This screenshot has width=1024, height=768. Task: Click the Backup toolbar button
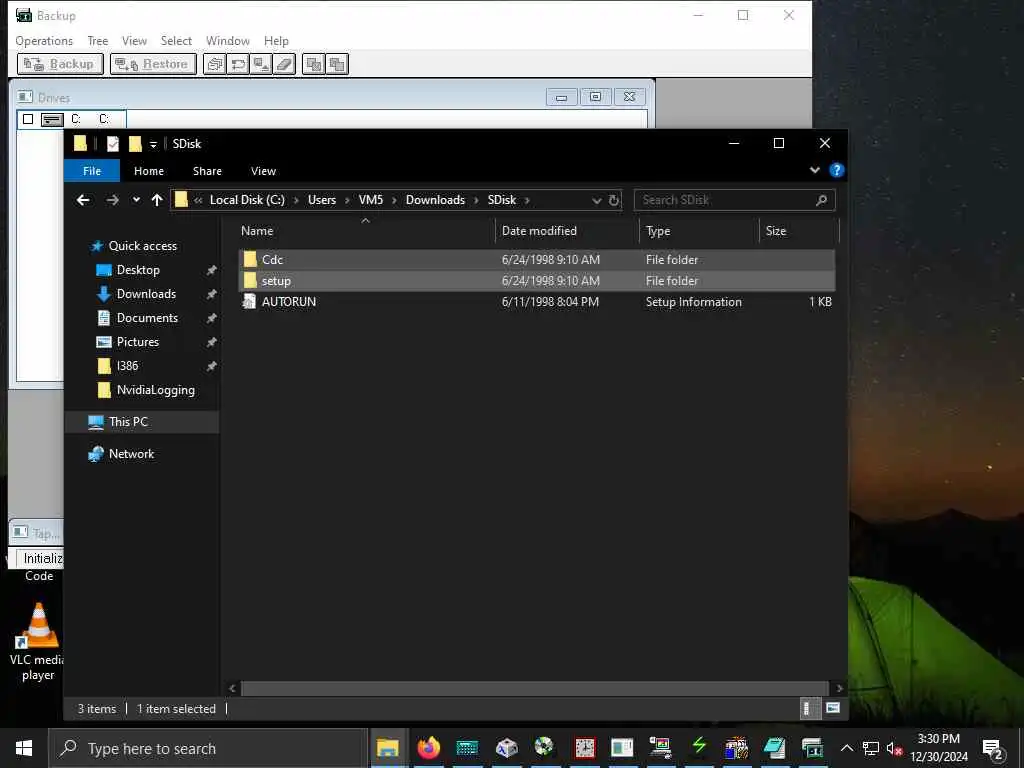(x=60, y=64)
